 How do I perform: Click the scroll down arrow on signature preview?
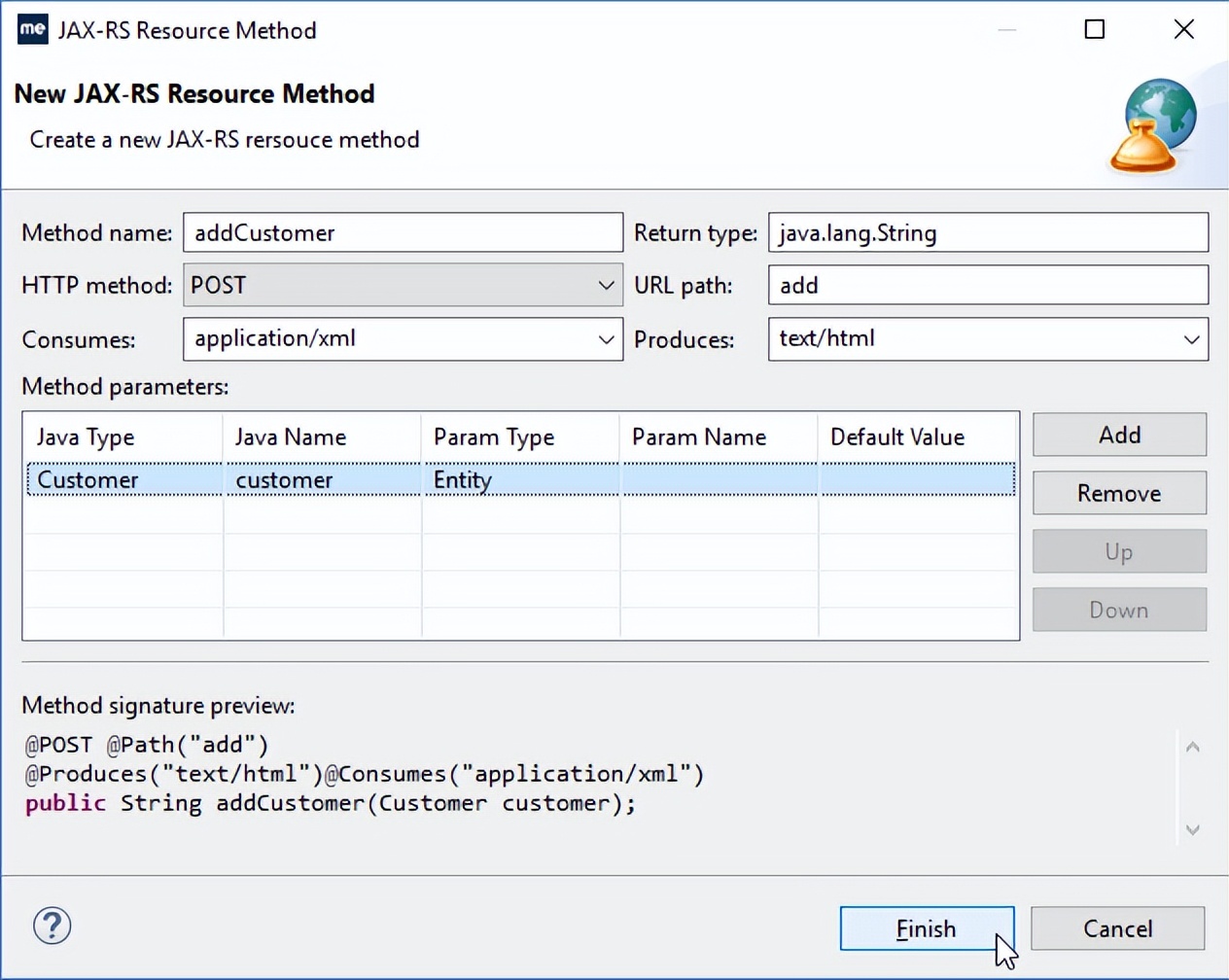[x=1192, y=830]
